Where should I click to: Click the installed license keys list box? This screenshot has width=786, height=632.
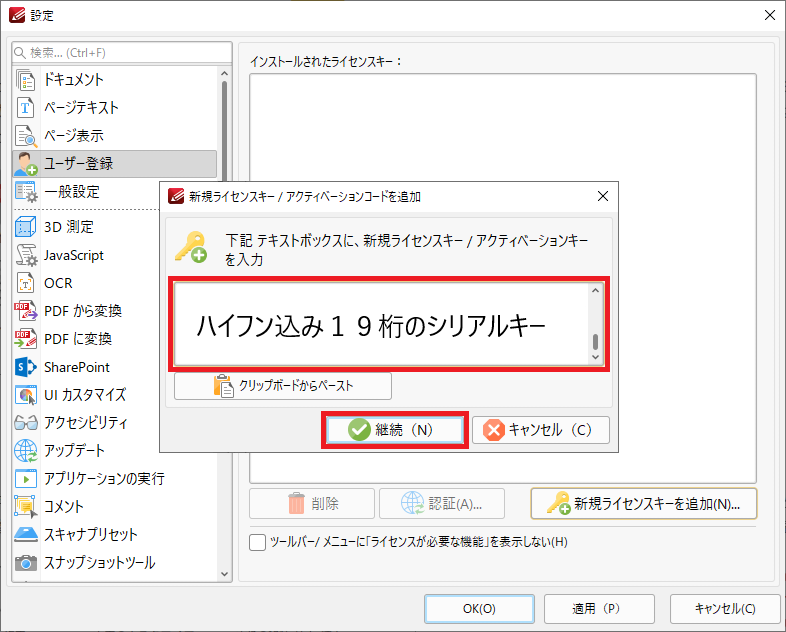click(503, 279)
